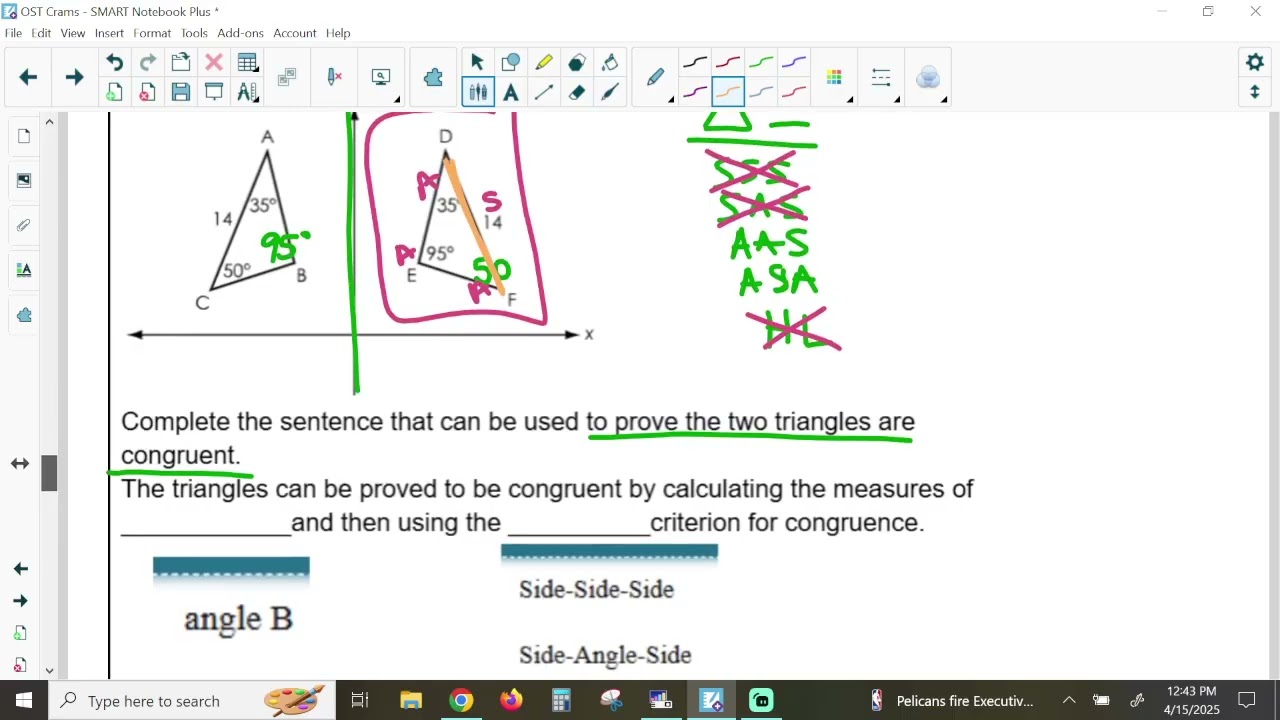Viewport: 1280px width, 720px height.
Task: Open the Page Sorter side tab
Action: click(23, 136)
